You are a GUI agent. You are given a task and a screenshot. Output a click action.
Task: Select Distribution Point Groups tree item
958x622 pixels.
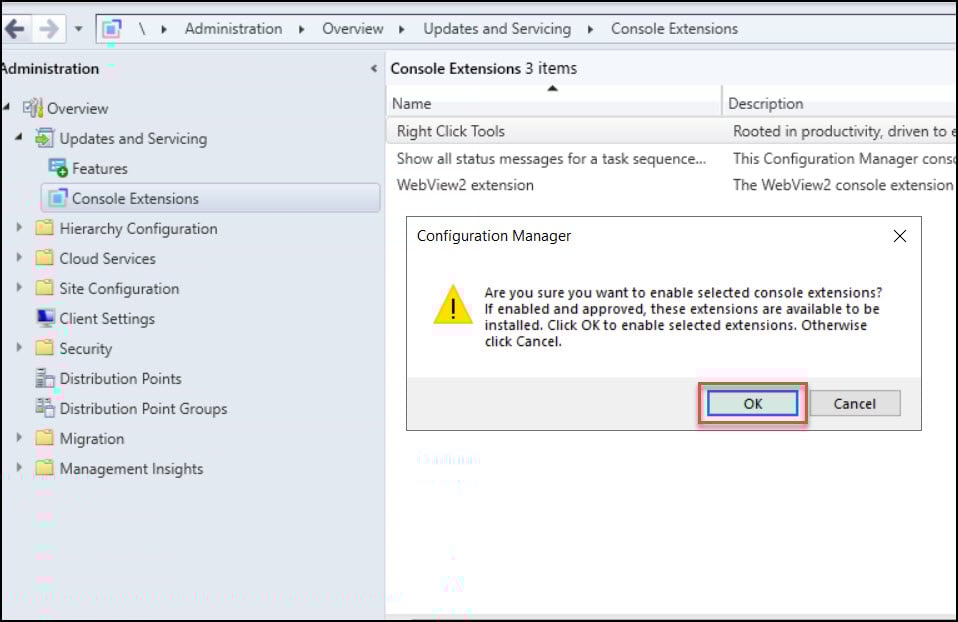click(x=143, y=408)
